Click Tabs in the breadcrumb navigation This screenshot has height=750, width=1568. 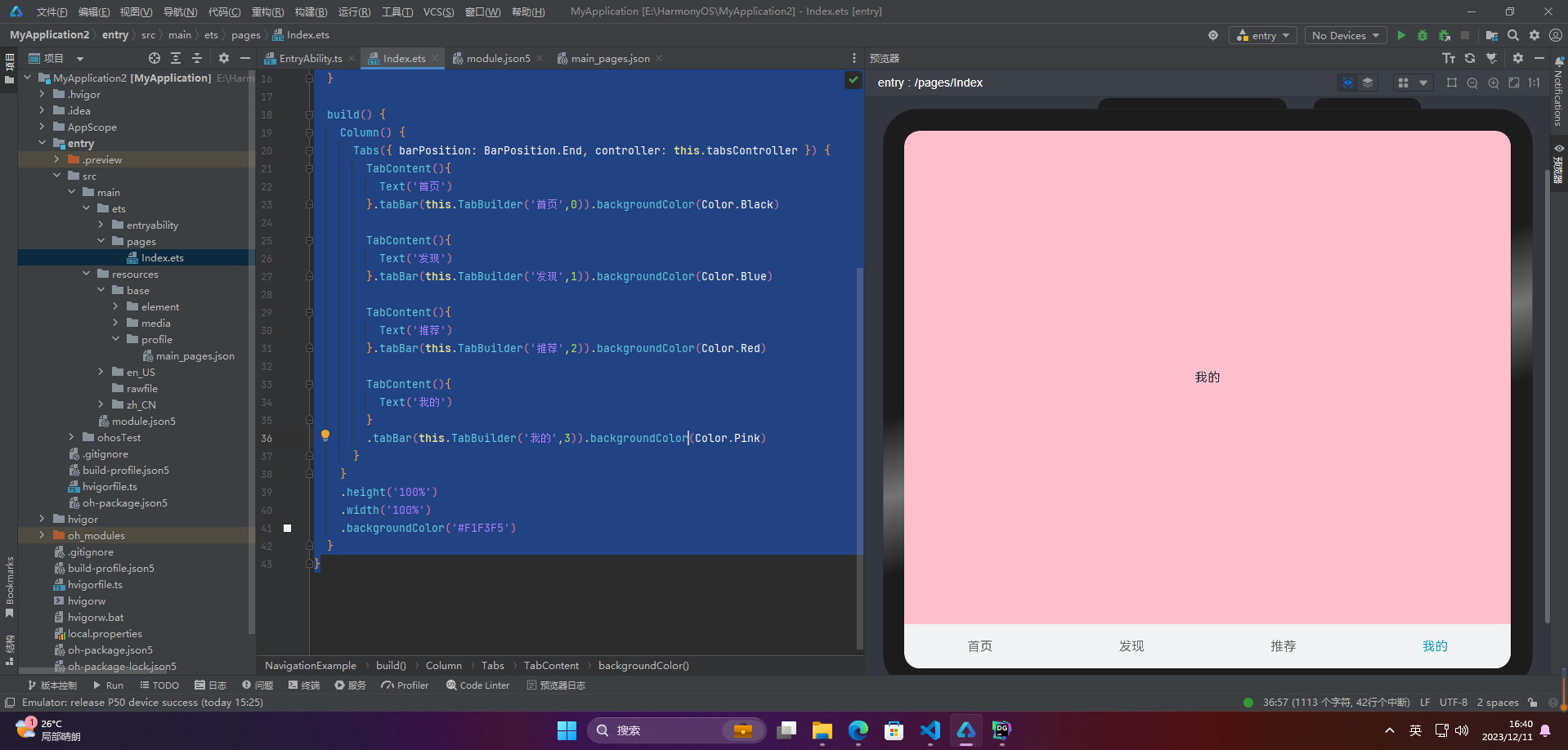(493, 665)
